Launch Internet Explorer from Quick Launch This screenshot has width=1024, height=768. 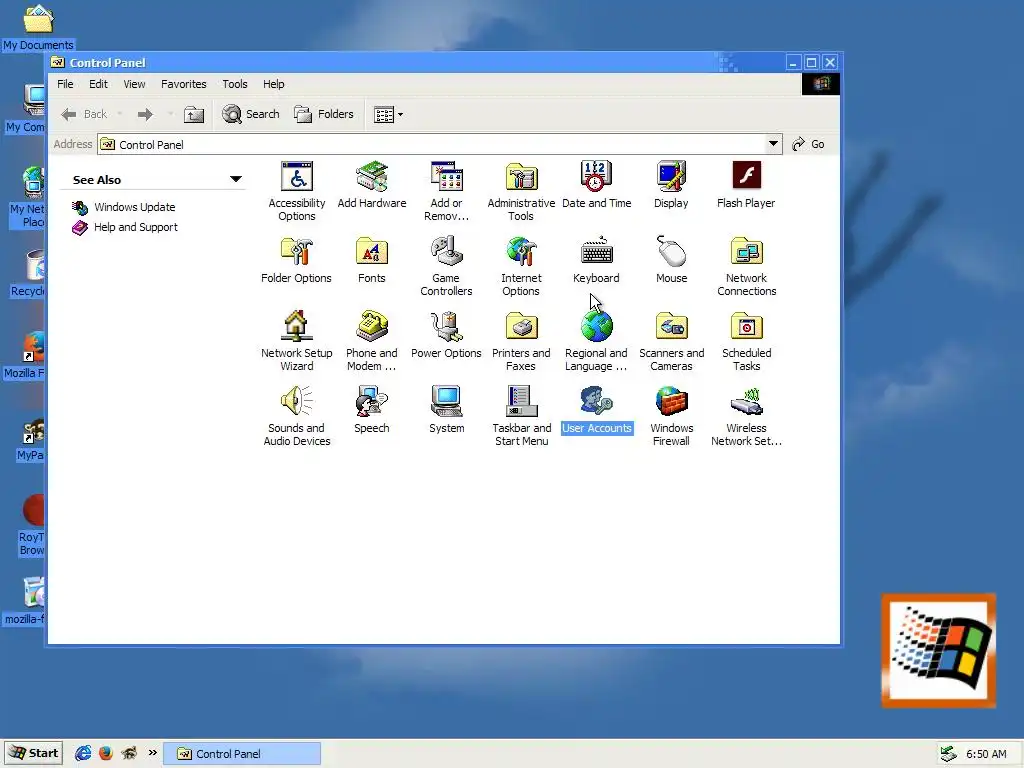tap(83, 753)
